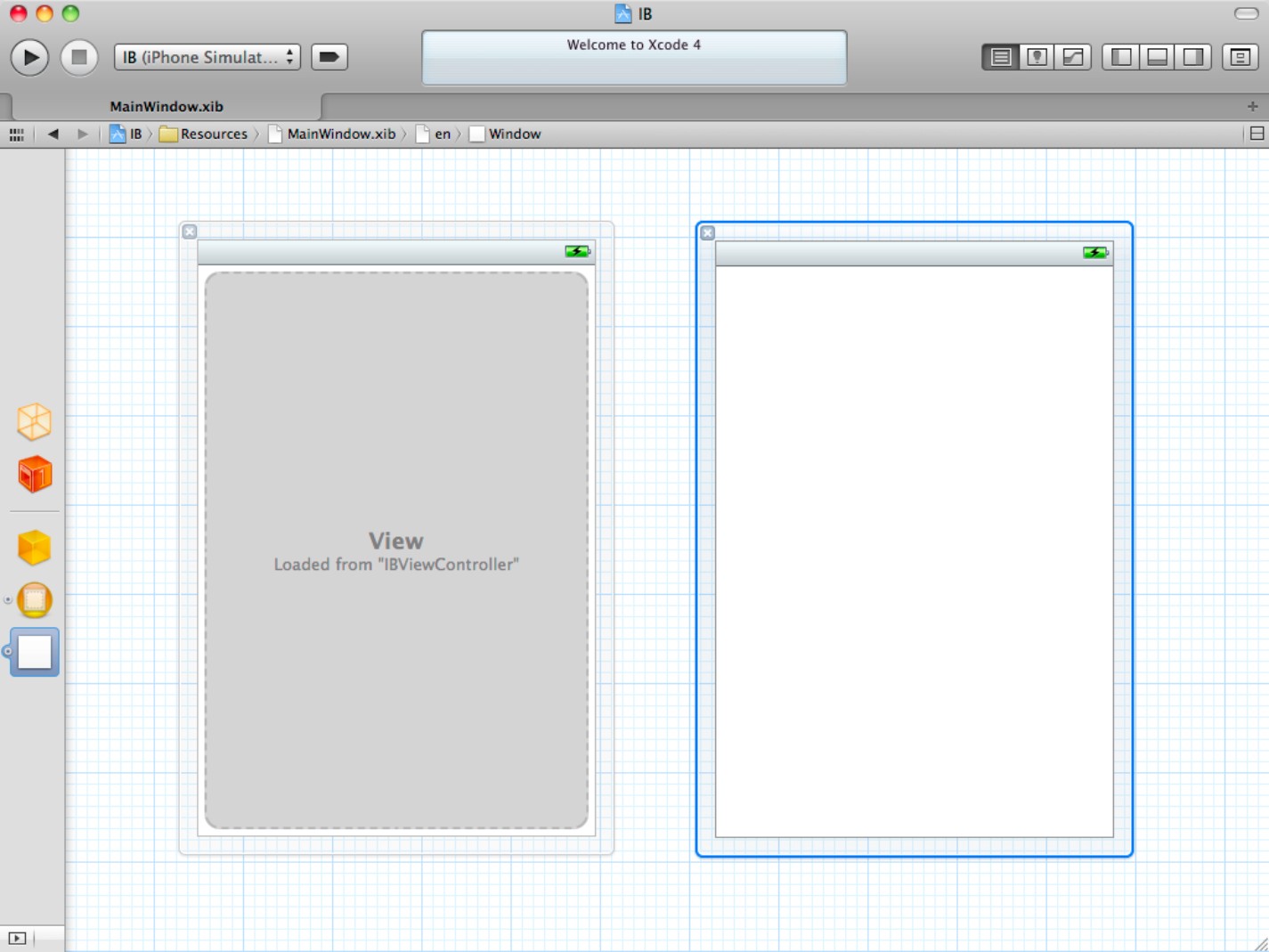Open related files grid menu
This screenshot has width=1269, height=952.
coord(16,134)
